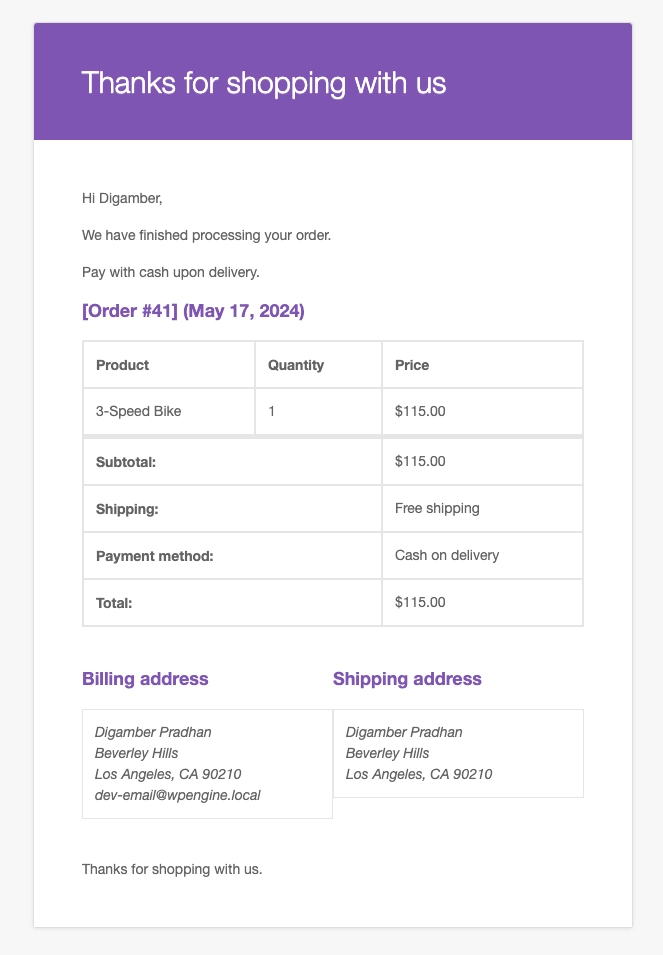Click the Total row amount
Screen dimensions: 663x955
point(420,602)
